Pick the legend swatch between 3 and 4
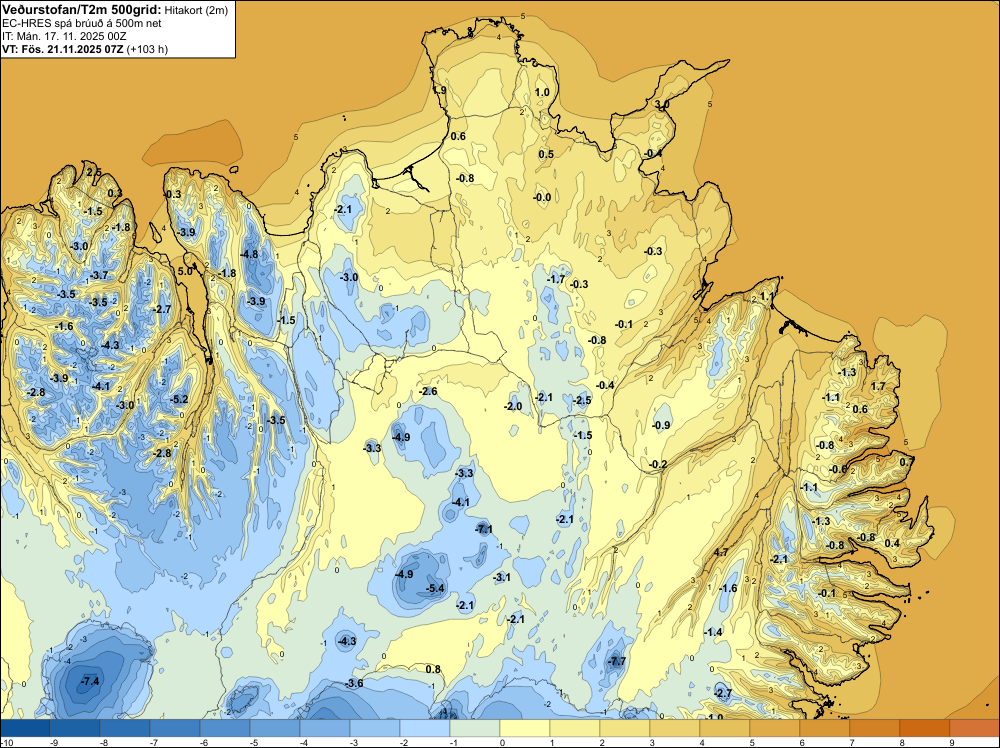The image size is (1000, 748). [x=675, y=728]
